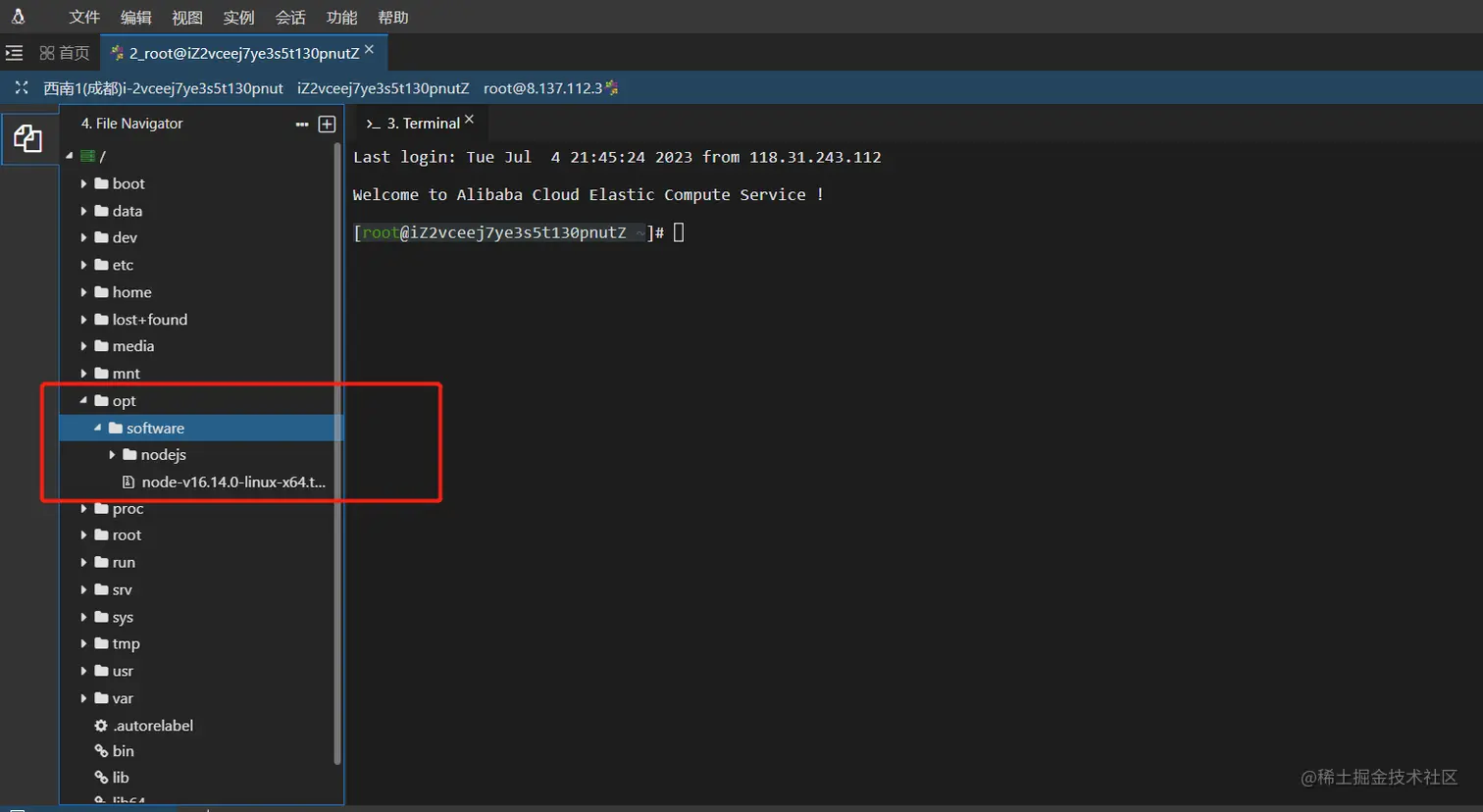Collapse the software folder arrow
The image size is (1483, 812).
(98, 428)
